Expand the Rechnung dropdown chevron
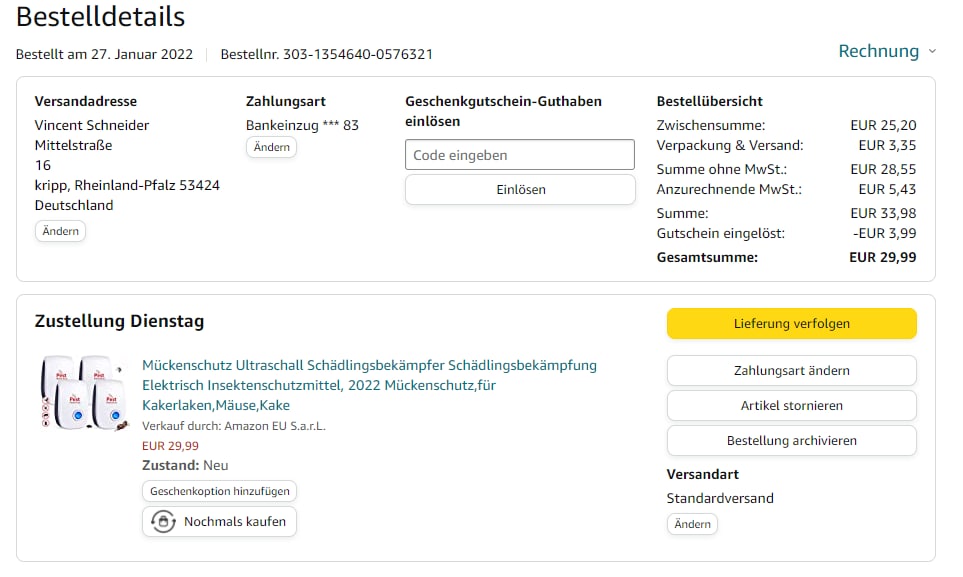 (x=932, y=52)
